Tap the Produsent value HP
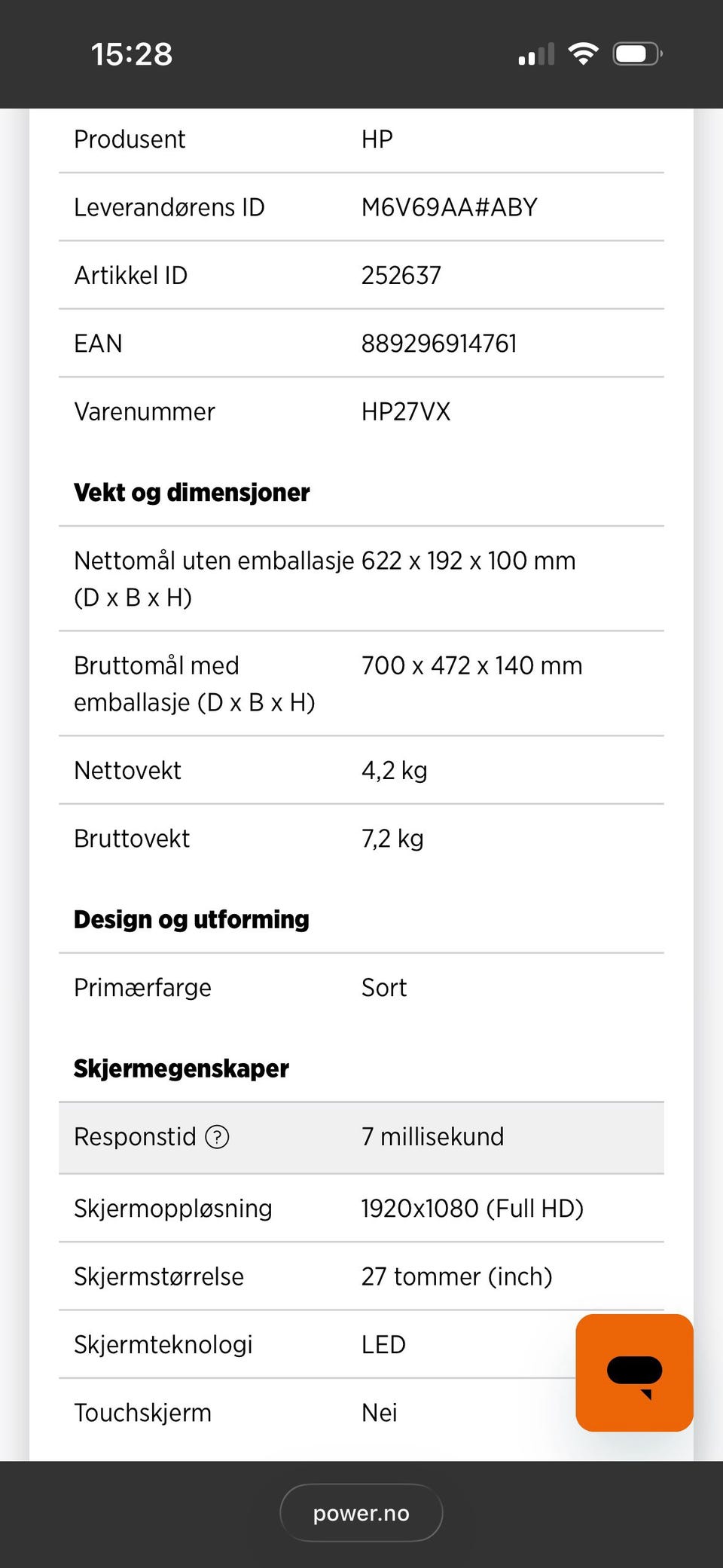The height and width of the screenshot is (1568, 723). [x=377, y=139]
